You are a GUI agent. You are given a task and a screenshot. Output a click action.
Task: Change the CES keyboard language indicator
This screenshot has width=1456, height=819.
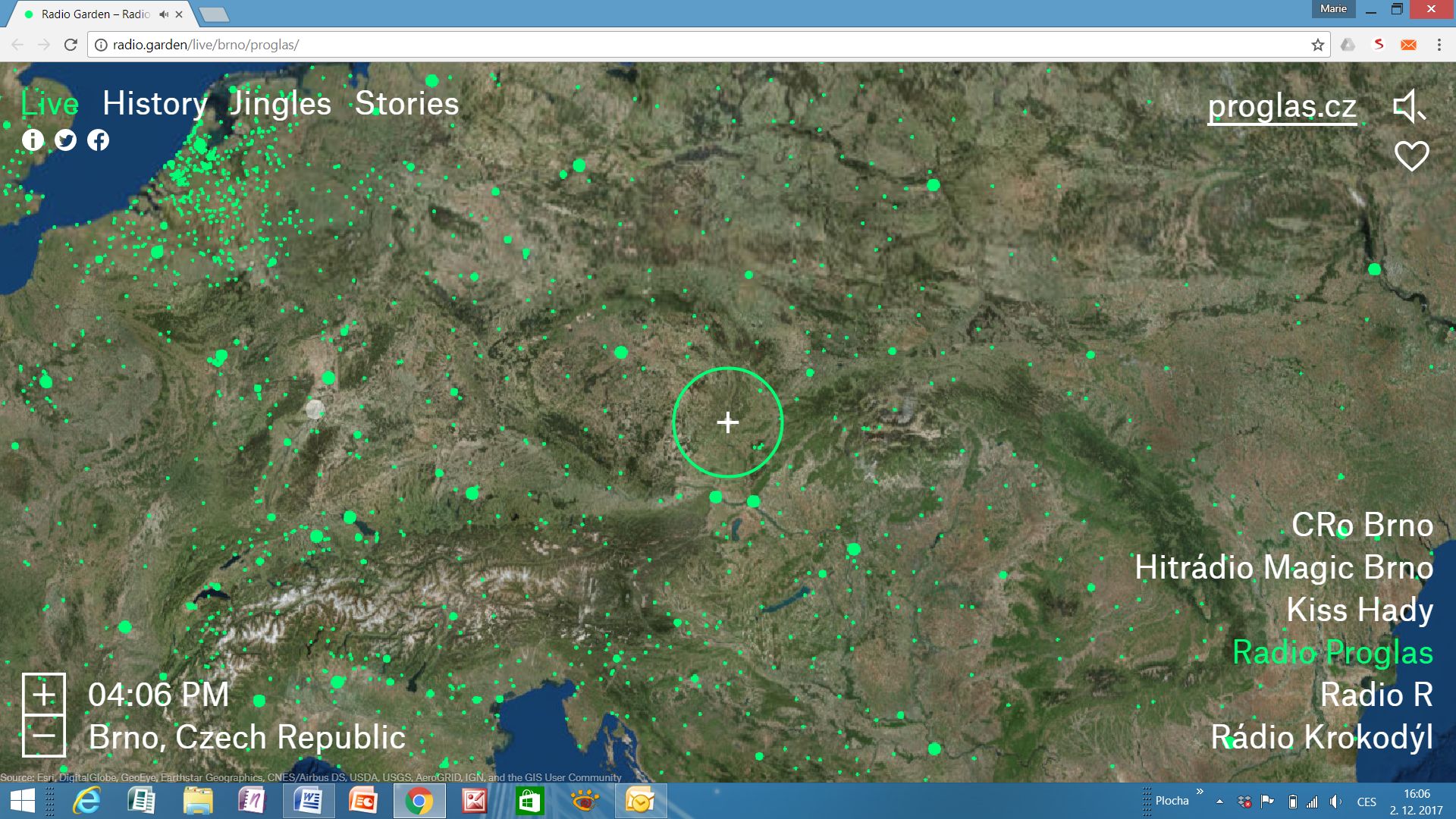click(1367, 802)
